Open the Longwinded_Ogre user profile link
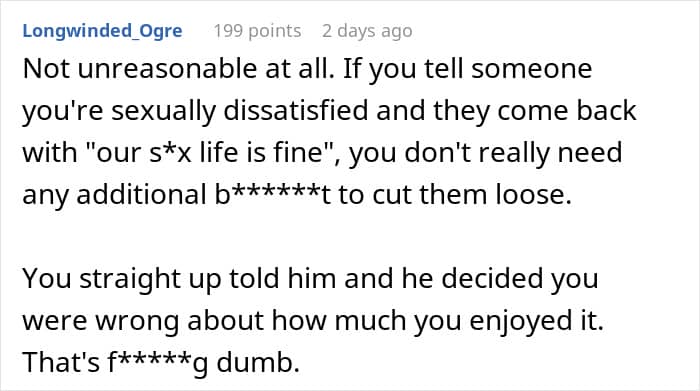This screenshot has width=700, height=391. click(x=102, y=31)
